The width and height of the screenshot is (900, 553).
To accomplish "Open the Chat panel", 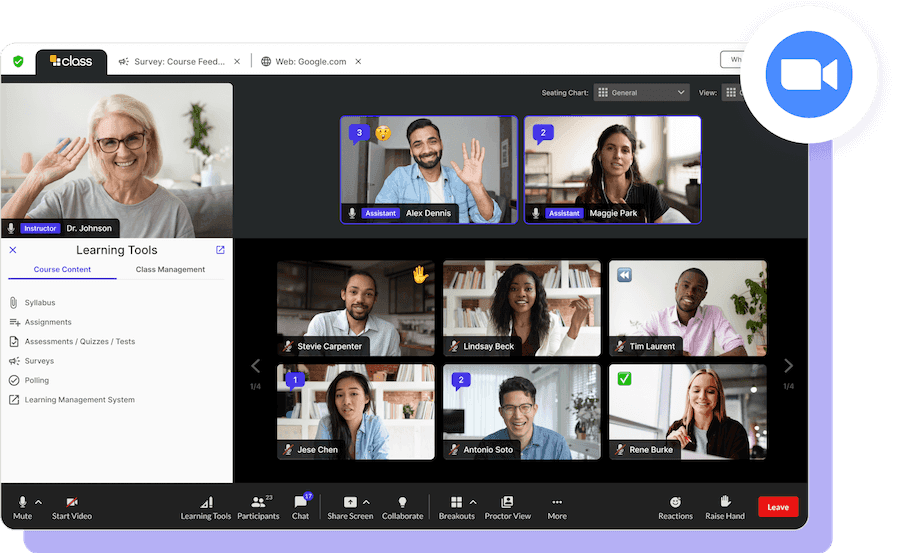I will click(x=300, y=507).
